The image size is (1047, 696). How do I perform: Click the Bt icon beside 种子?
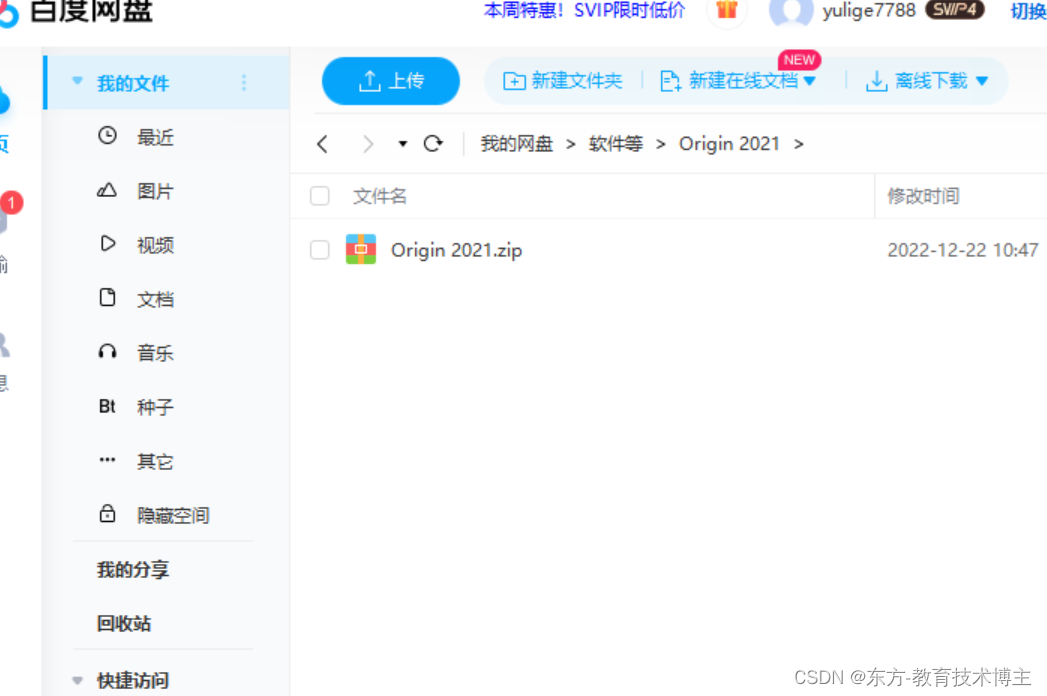coord(107,406)
